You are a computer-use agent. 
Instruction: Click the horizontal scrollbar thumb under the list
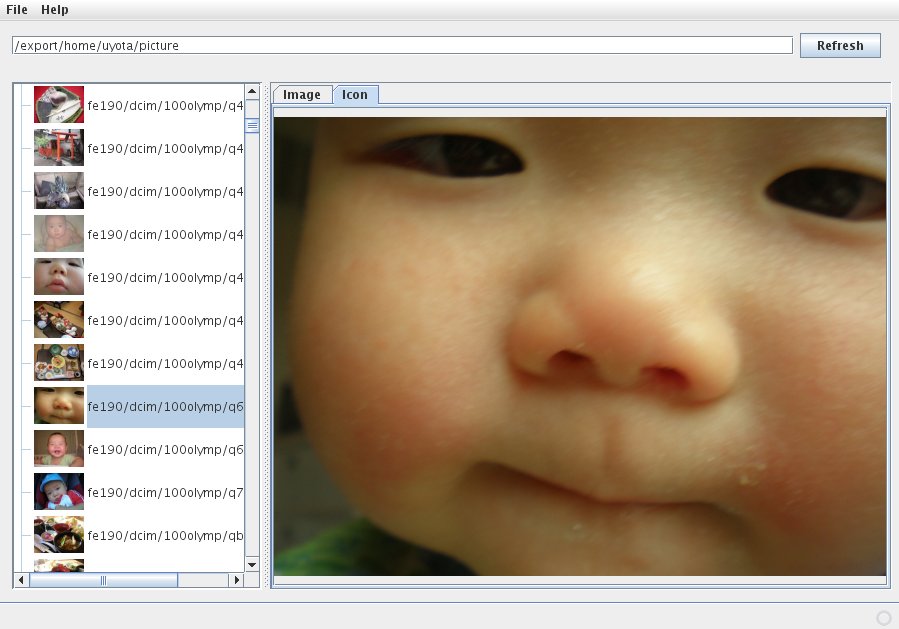click(x=103, y=580)
